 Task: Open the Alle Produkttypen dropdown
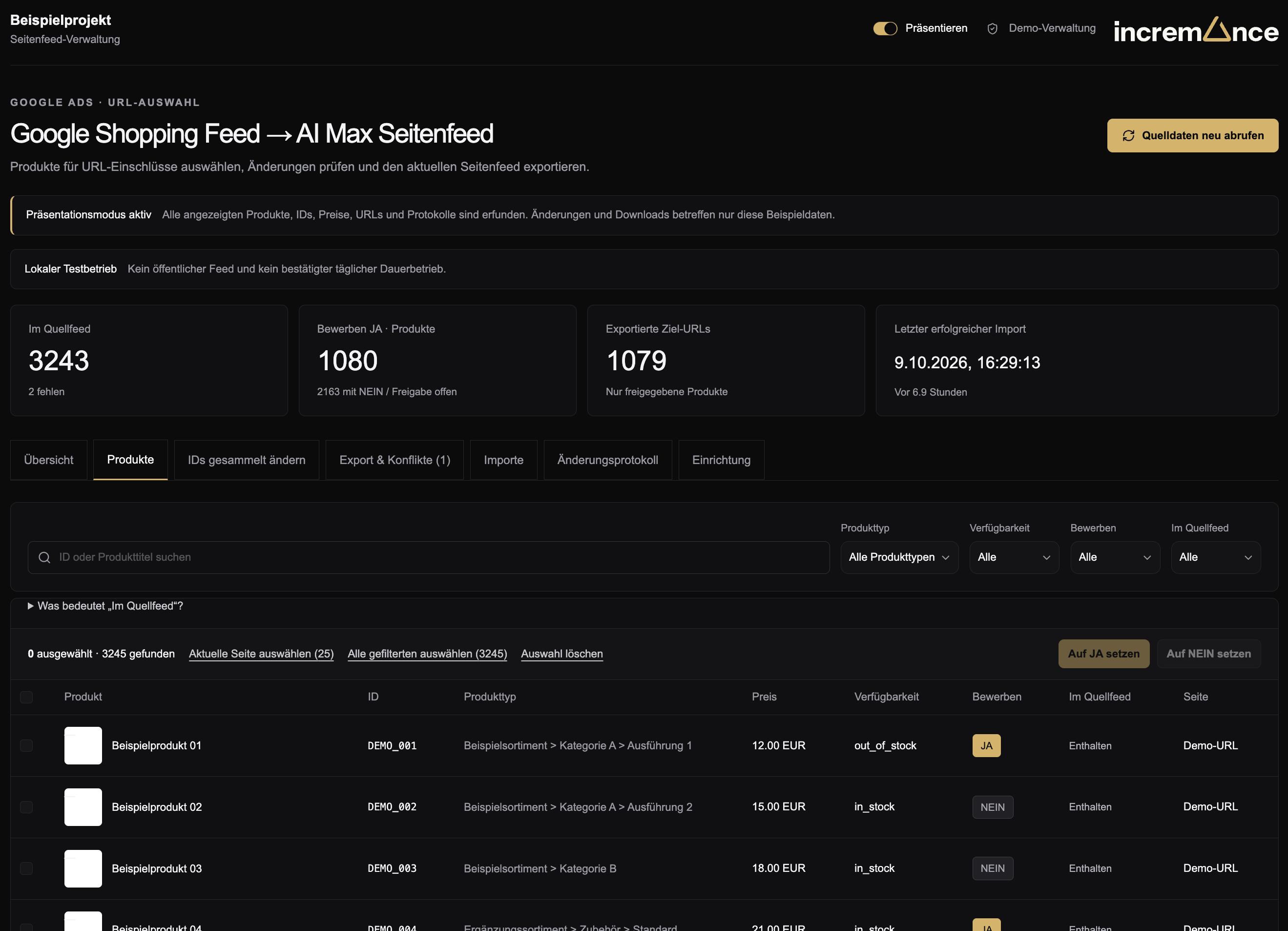pyautogui.click(x=899, y=557)
